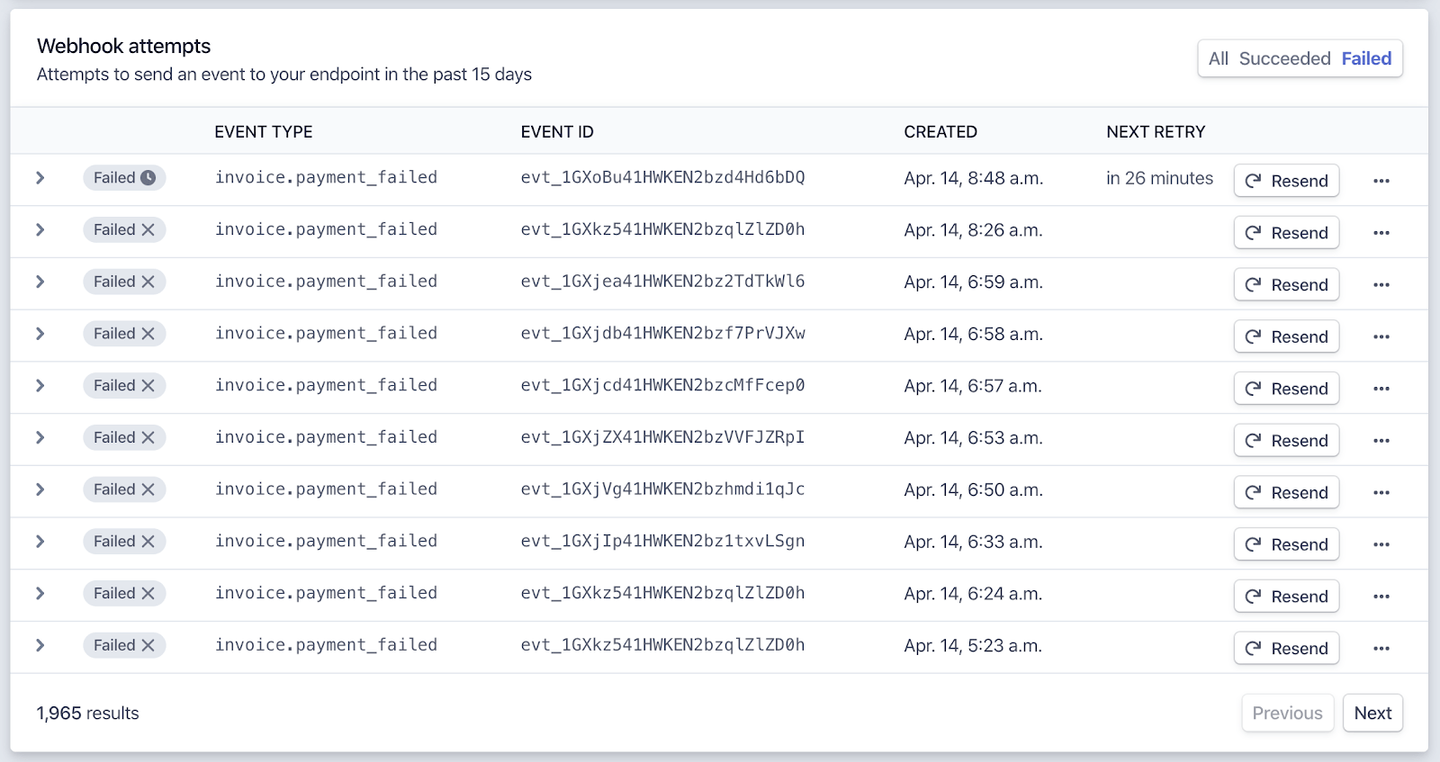Screen dimensions: 1440x762
Task: Select event ID evt_1GXoBu41HWKEN2bzd4Hd6bDQ
Action: (x=662, y=177)
